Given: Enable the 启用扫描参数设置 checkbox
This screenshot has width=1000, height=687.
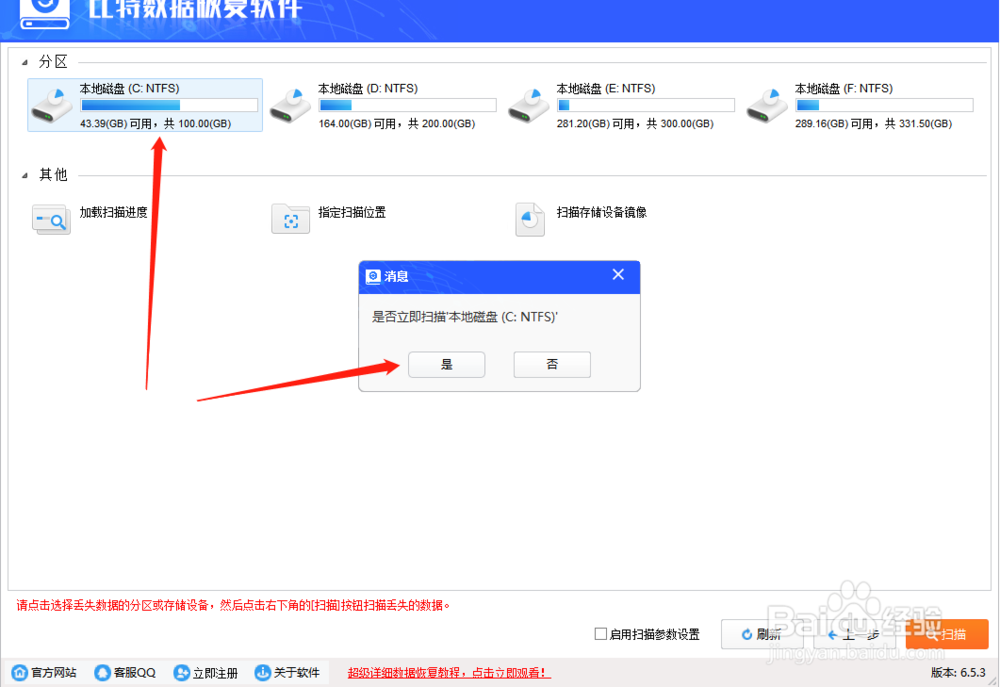Looking at the screenshot, I should point(600,633).
